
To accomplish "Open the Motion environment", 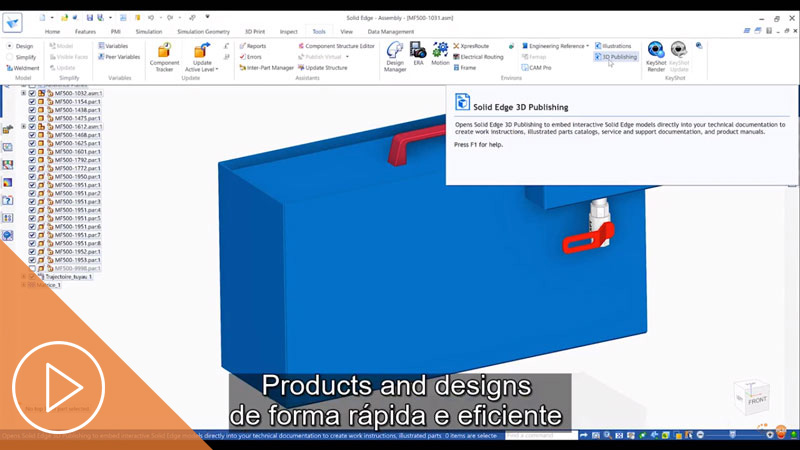I will click(440, 54).
